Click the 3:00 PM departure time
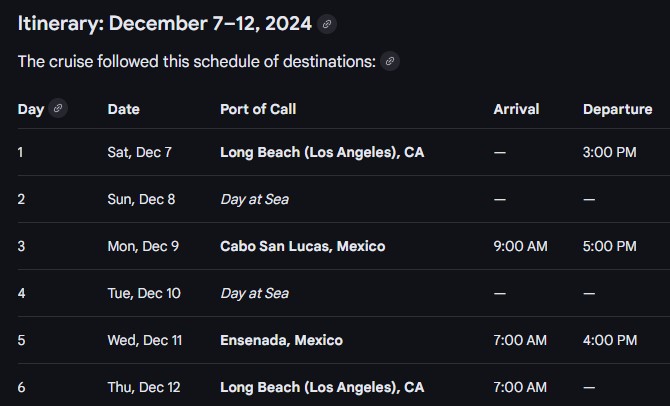670x406 pixels. [x=609, y=152]
